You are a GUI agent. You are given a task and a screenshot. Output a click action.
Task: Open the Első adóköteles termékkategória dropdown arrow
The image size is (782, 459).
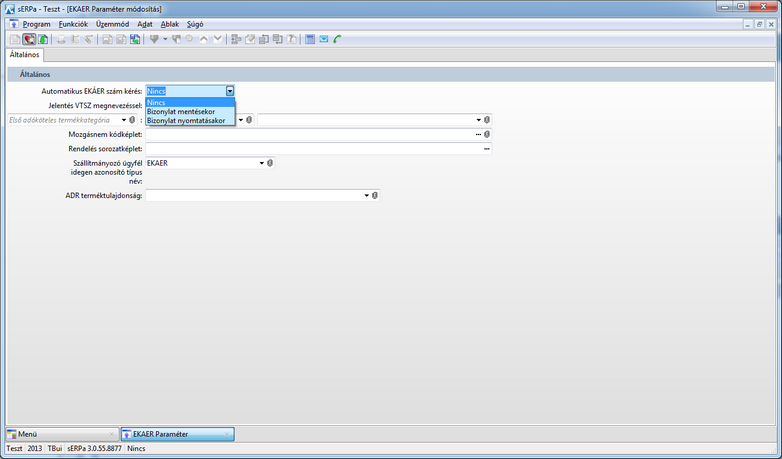pyautogui.click(x=124, y=120)
